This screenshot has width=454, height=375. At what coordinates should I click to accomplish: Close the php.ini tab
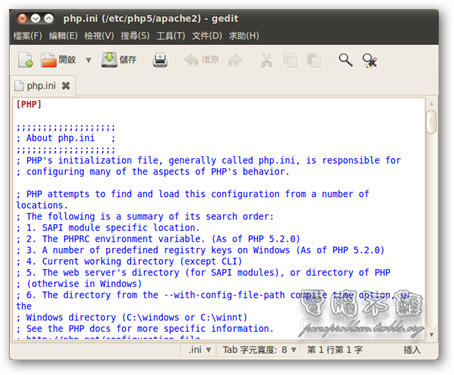pos(66,86)
